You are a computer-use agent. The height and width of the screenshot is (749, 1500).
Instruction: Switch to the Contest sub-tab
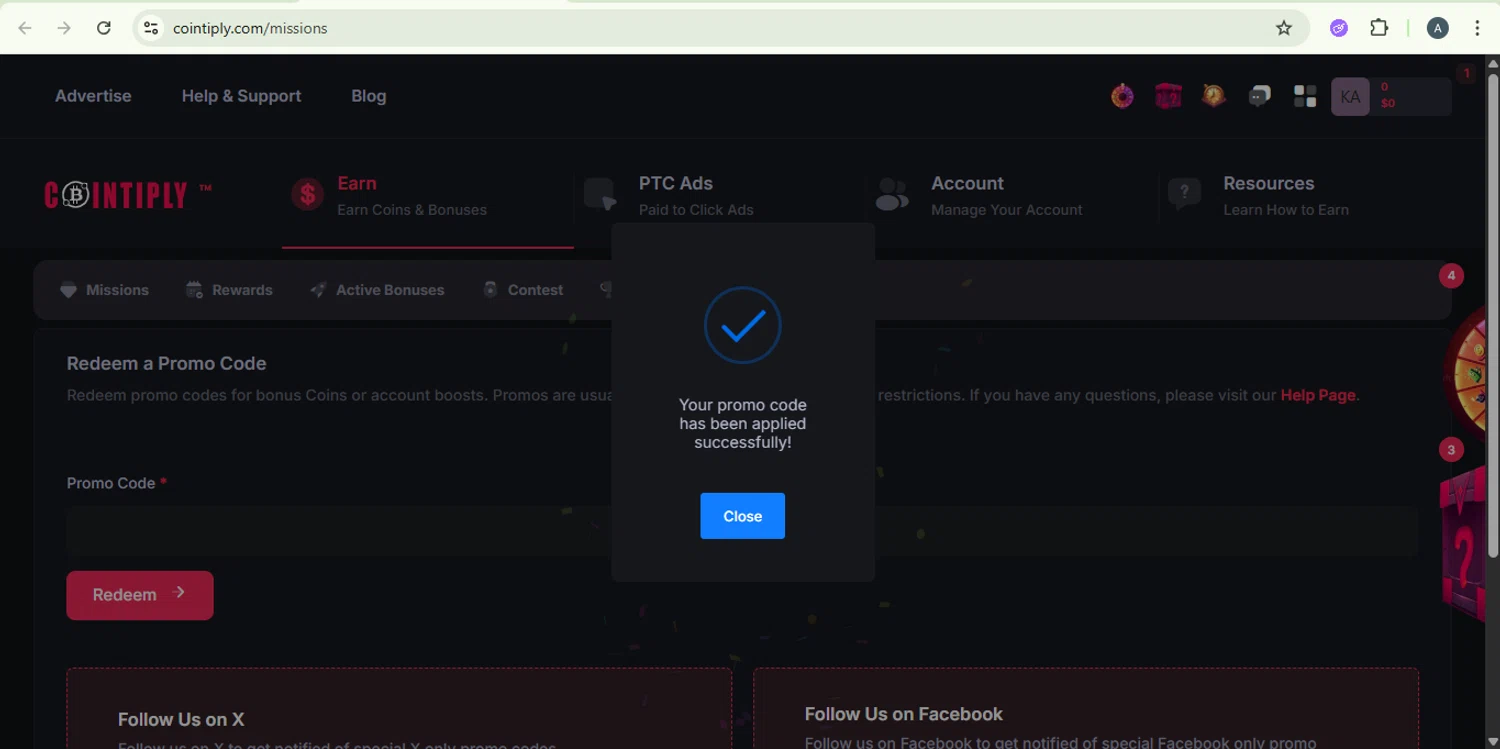click(x=522, y=290)
